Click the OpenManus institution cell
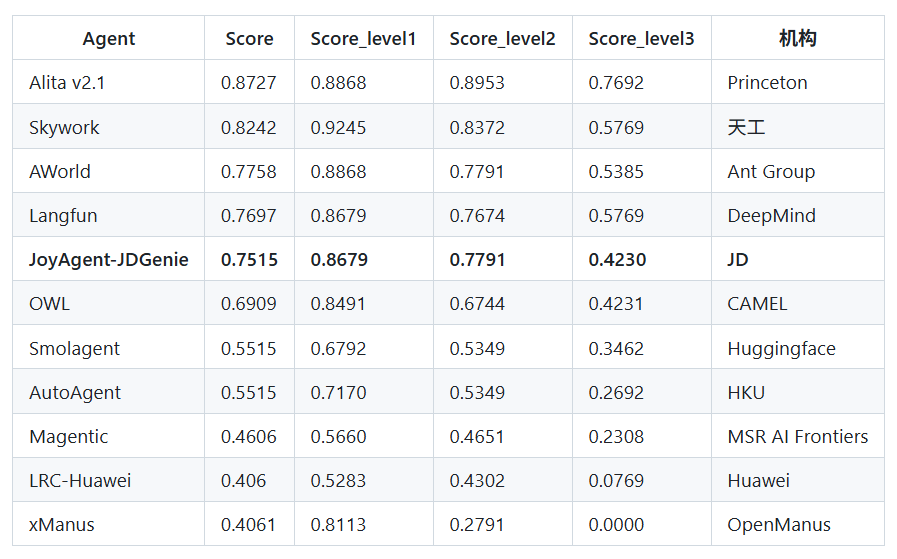This screenshot has width=897, height=559. coord(797,524)
